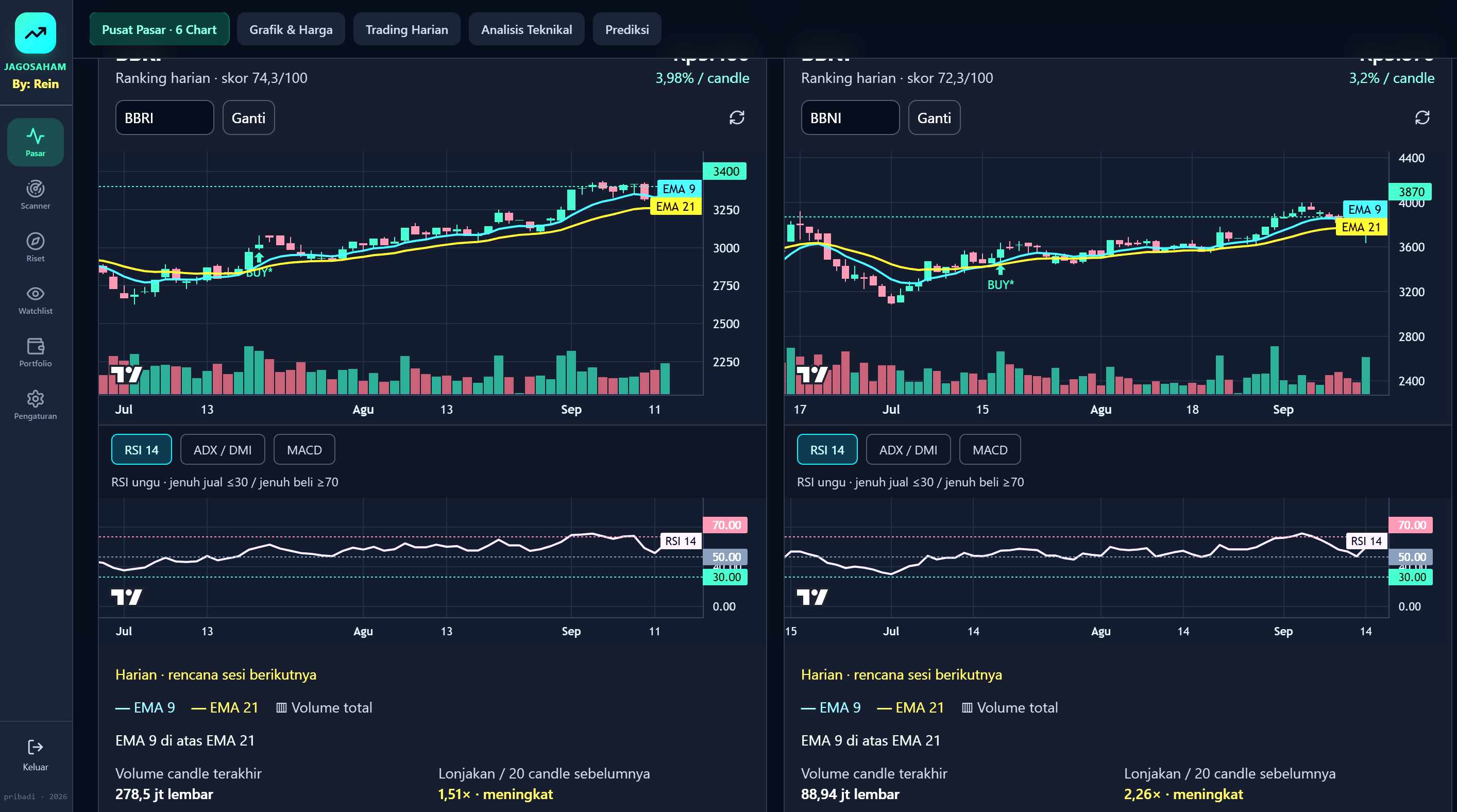This screenshot has height=812, width=1457.
Task: Click the EMA 21 label on BBNI chart
Action: tap(1361, 227)
